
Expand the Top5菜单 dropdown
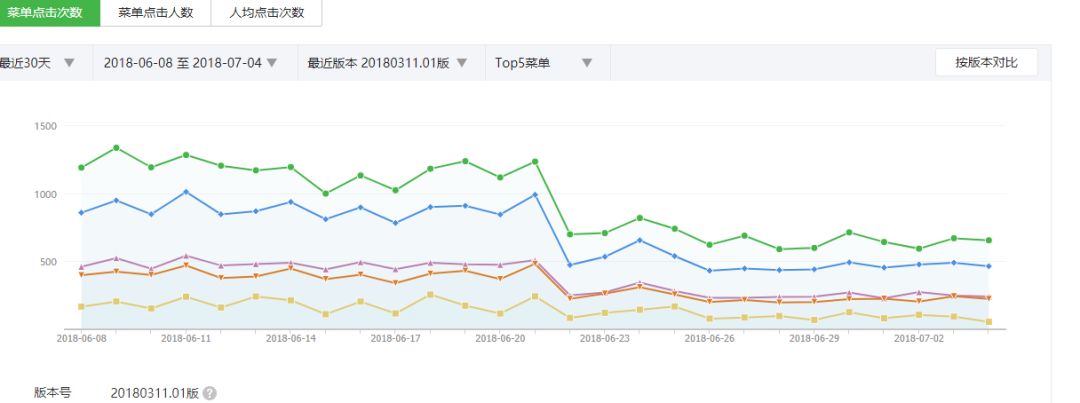543,63
